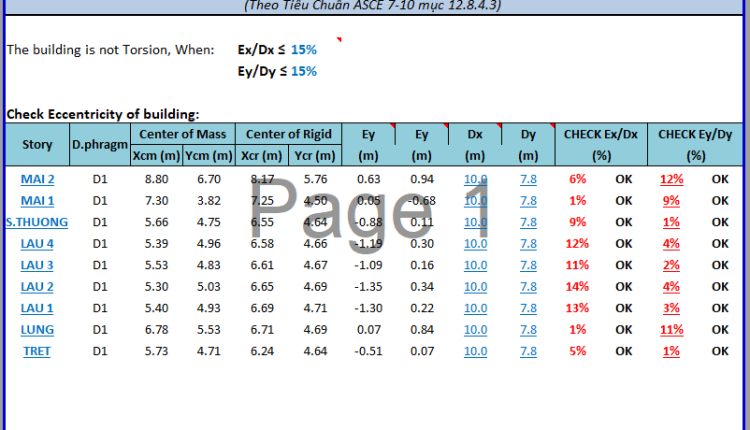
Task: Click the 11% Ey/Dy link for LUNG
Action: tap(670, 329)
